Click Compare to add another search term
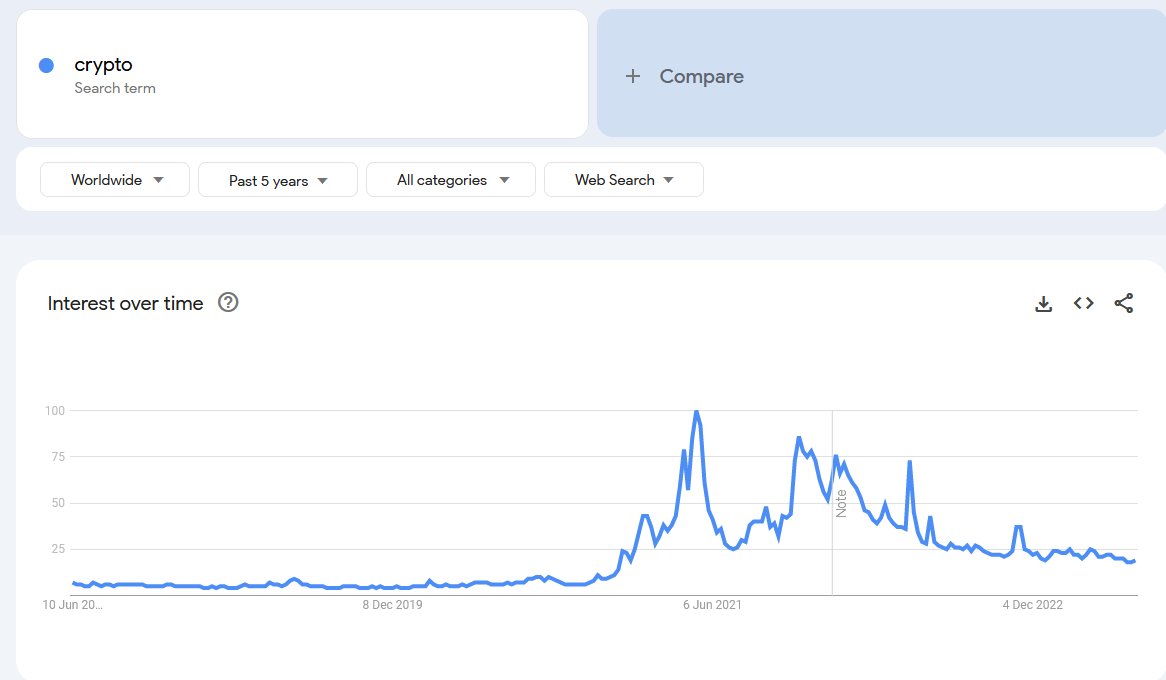This screenshot has height=680, width=1166. [x=700, y=75]
